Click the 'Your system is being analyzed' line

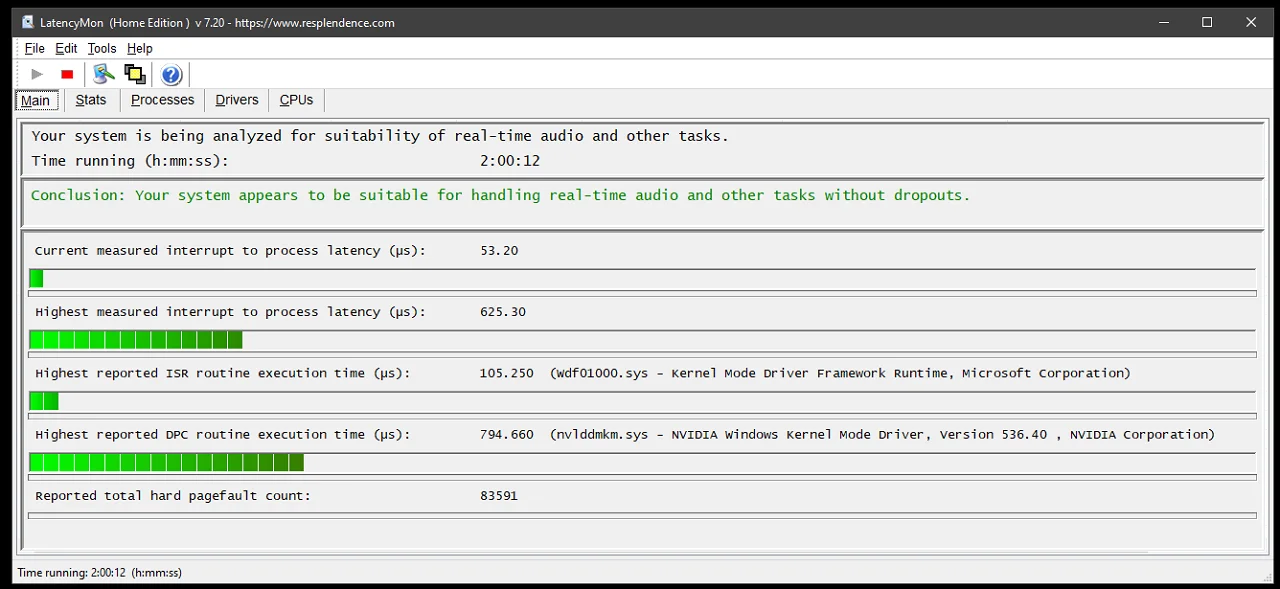tap(380, 136)
